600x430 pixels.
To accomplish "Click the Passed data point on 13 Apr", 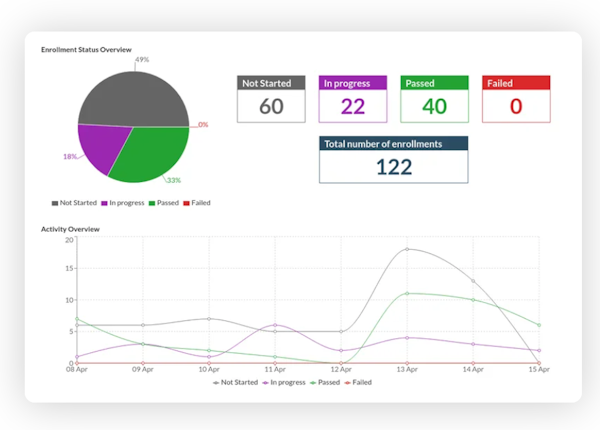I will click(x=407, y=293).
